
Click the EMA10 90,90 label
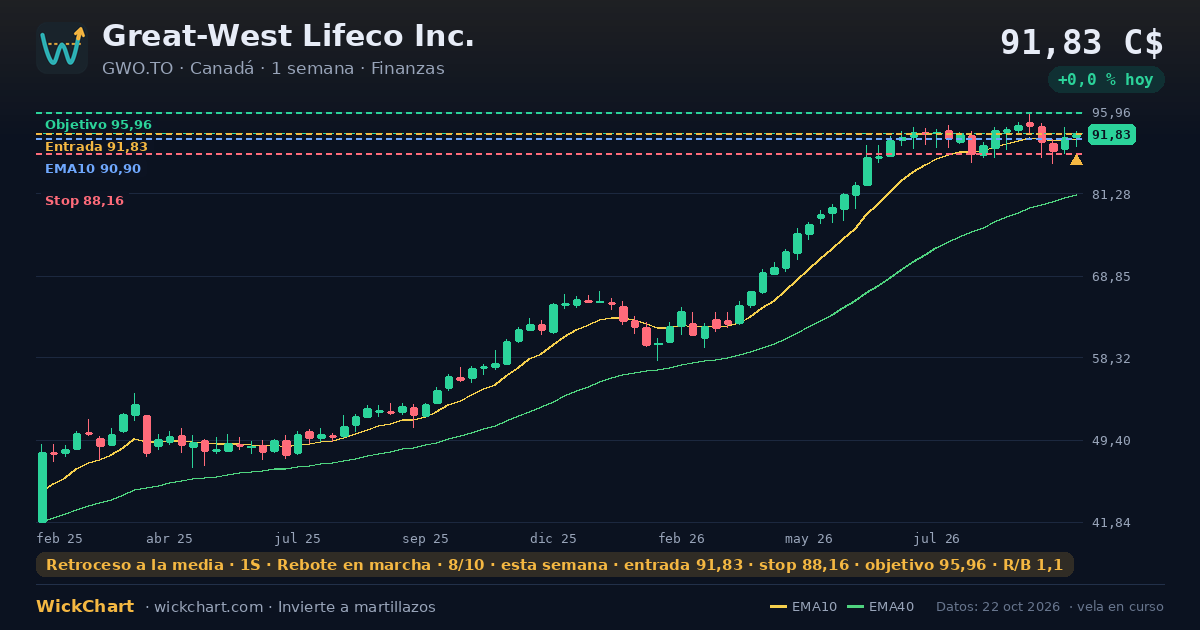[x=93, y=169]
